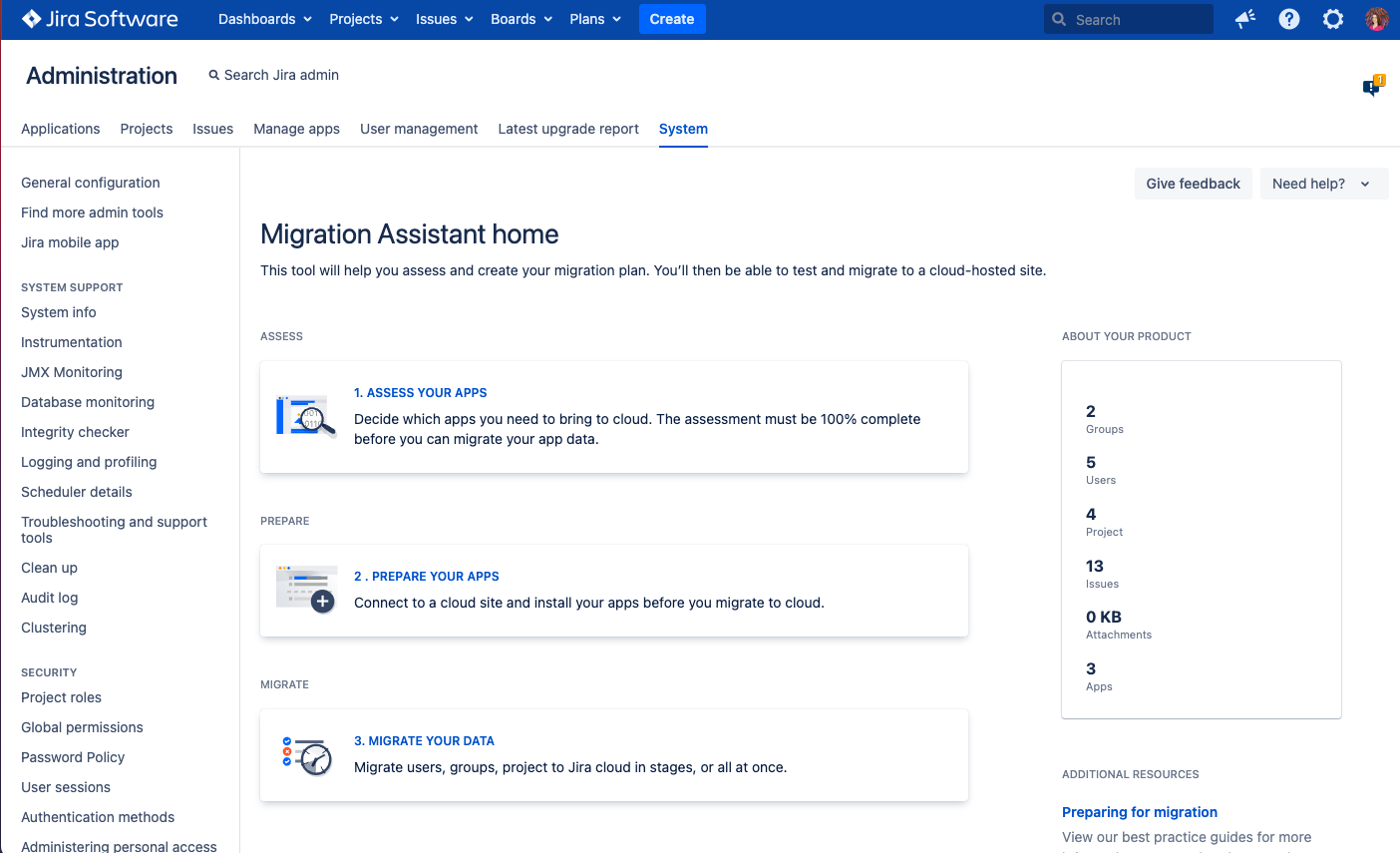Open Instrumentation in sidebar
1400x853 pixels.
pos(72,342)
